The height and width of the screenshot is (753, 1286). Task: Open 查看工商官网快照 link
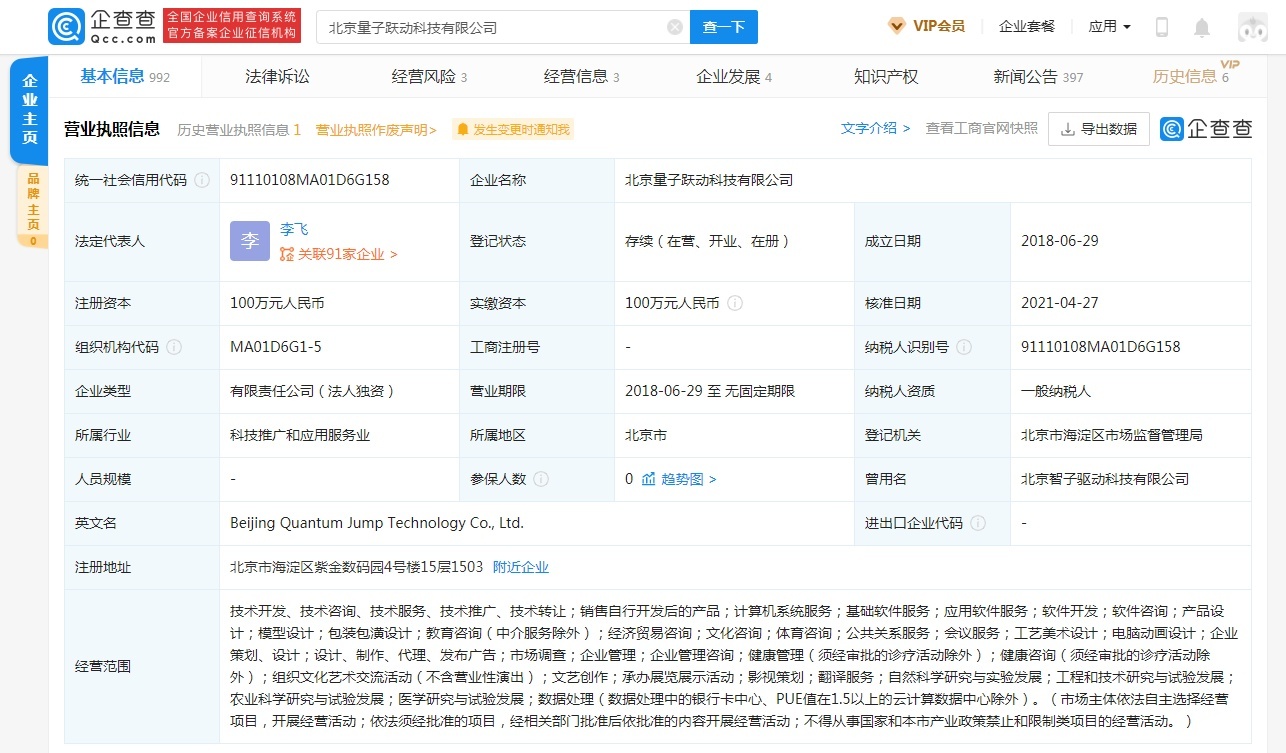(x=982, y=128)
